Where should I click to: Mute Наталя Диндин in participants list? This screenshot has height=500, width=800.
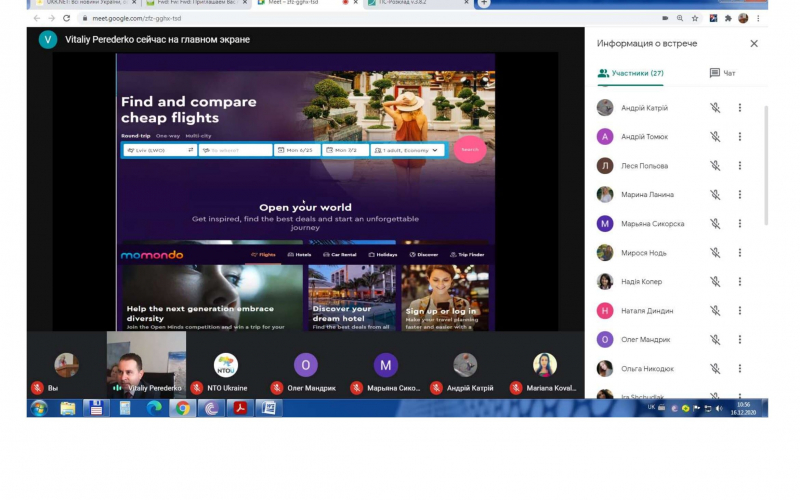715,310
